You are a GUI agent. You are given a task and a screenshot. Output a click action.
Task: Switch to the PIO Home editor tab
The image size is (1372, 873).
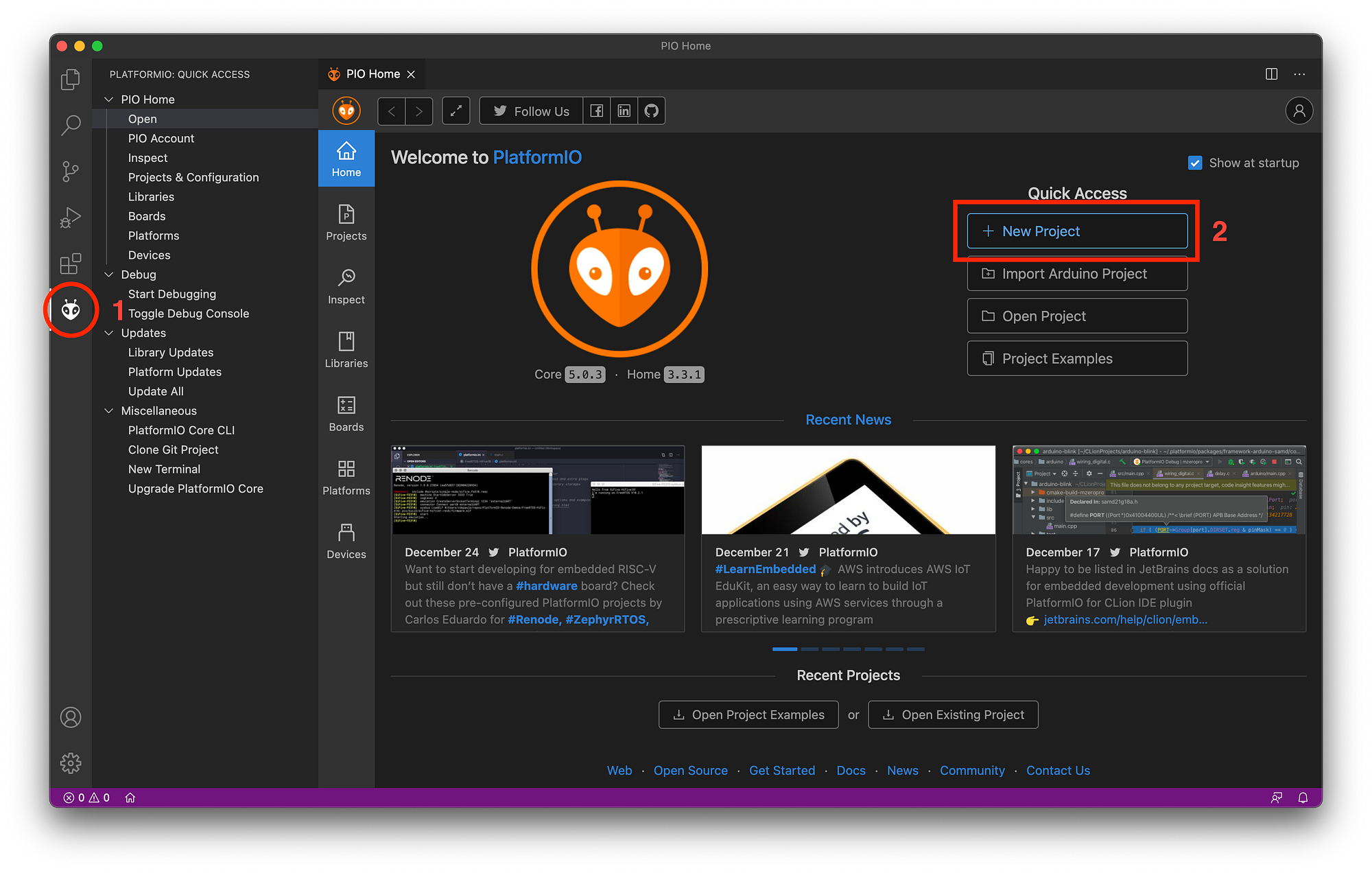[372, 74]
